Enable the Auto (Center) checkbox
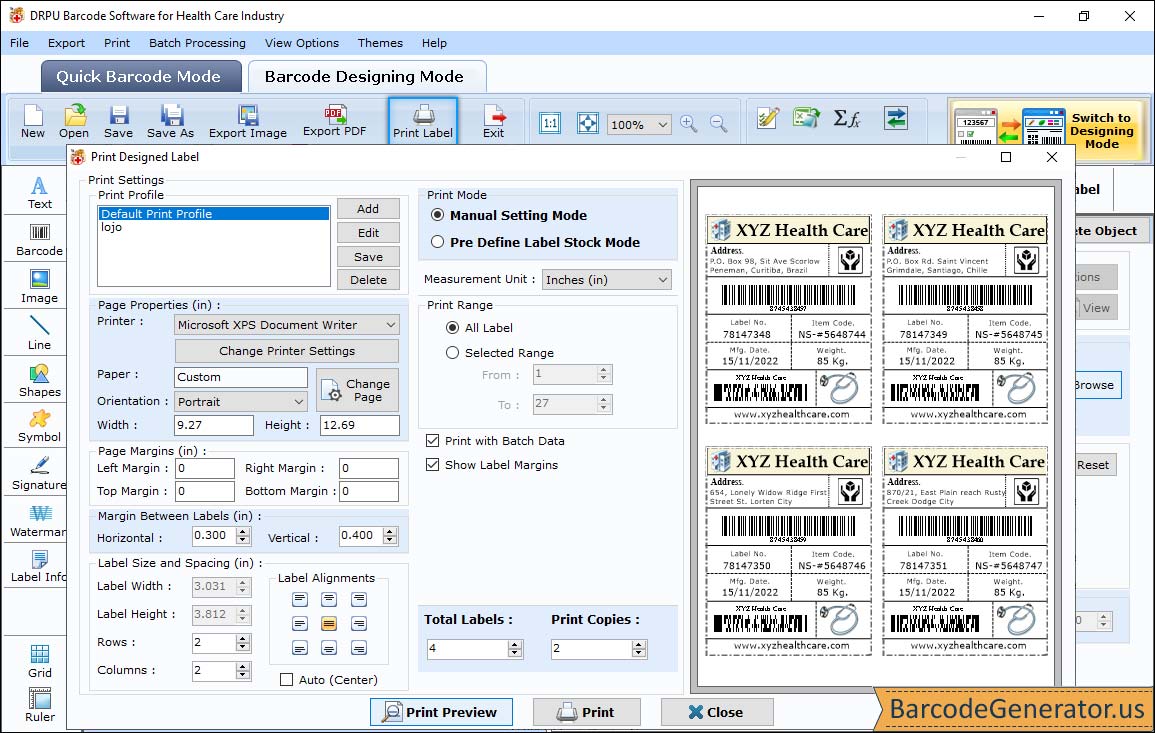This screenshot has height=733, width=1155. (x=287, y=679)
